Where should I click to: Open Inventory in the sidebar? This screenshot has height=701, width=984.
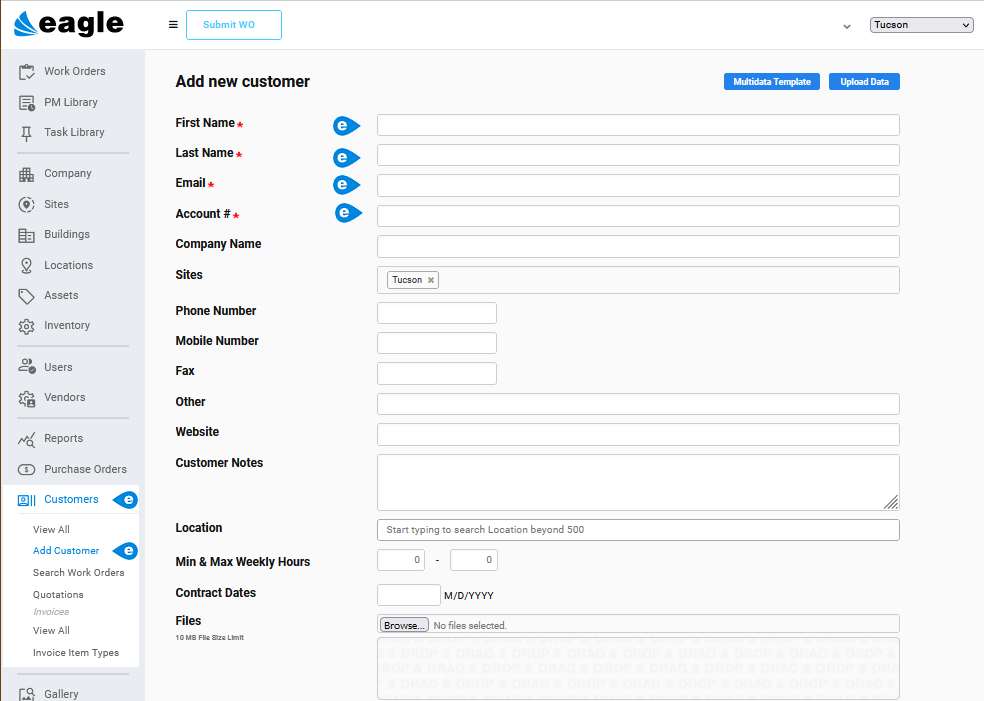67,325
